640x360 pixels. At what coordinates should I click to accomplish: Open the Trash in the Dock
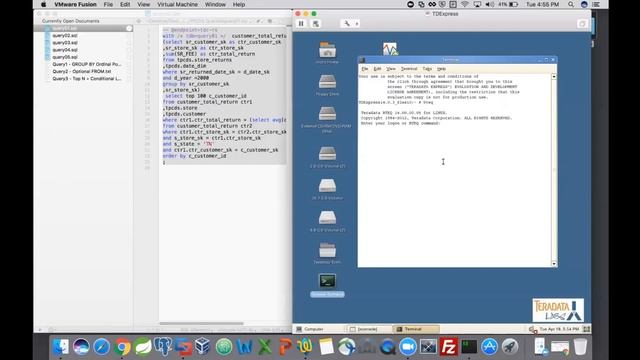pyautogui.click(x=580, y=347)
